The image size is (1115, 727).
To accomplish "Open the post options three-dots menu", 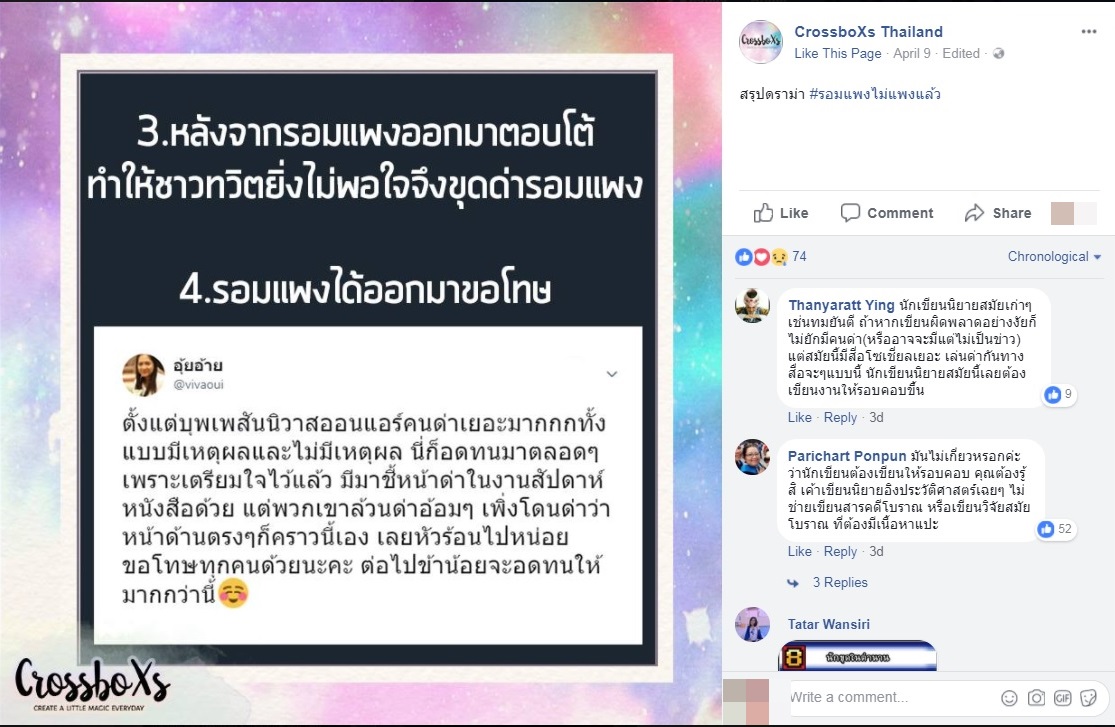I will pyautogui.click(x=1089, y=31).
